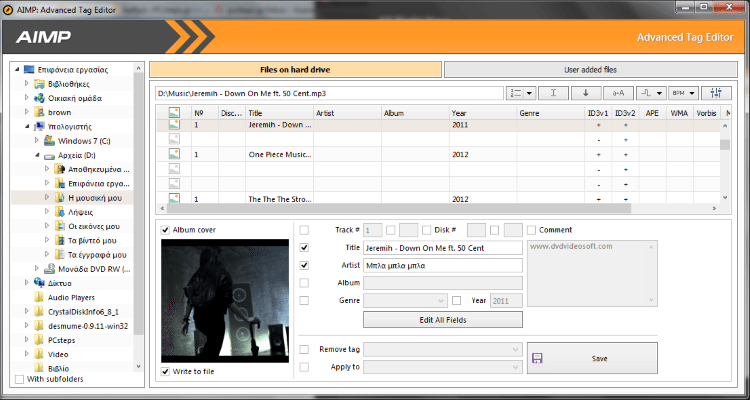Sort by the Title column header
This screenshot has width=750, height=400.
[x=279, y=113]
